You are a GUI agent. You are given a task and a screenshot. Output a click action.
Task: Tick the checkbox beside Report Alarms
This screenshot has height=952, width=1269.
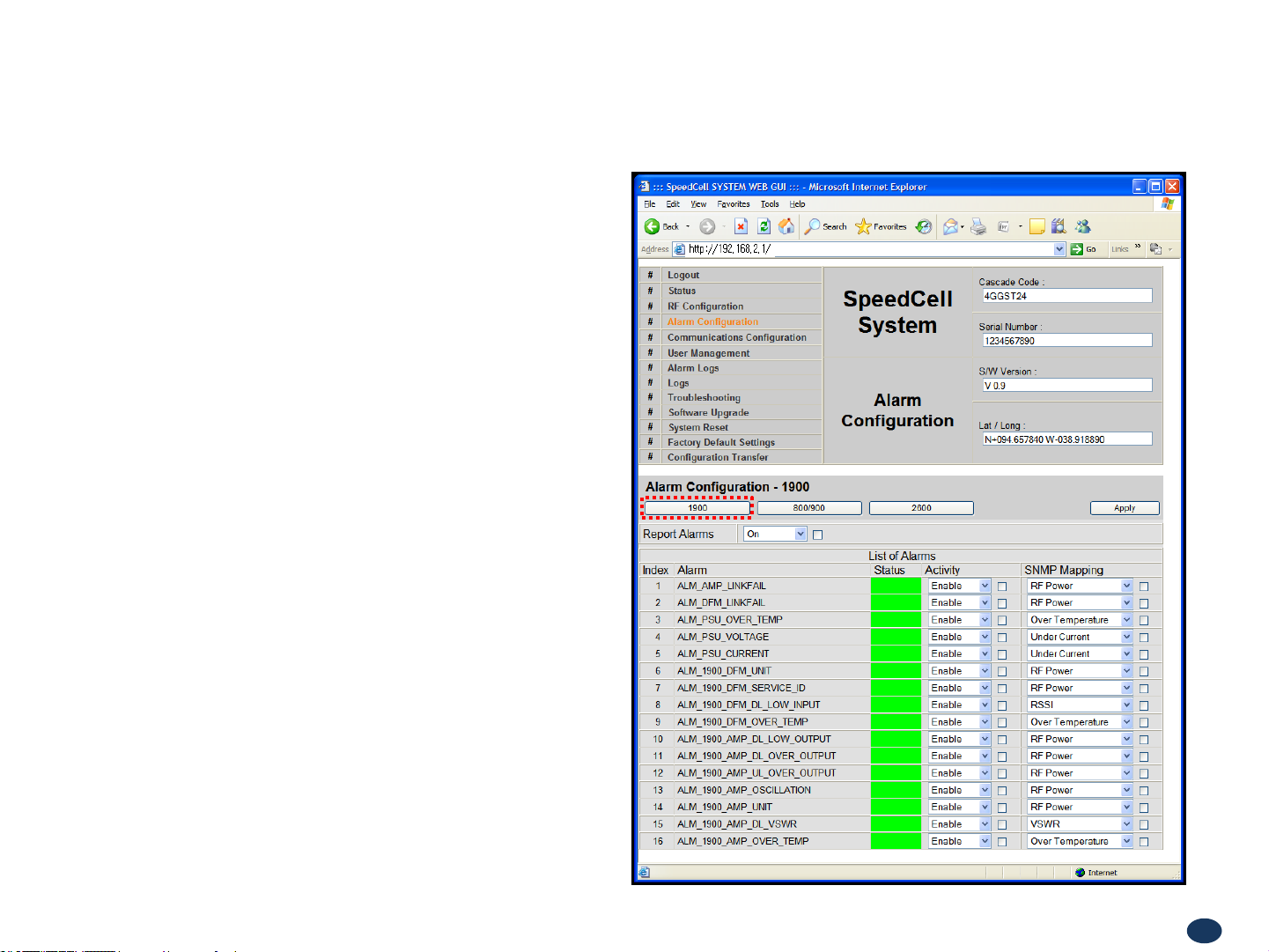pos(817,535)
